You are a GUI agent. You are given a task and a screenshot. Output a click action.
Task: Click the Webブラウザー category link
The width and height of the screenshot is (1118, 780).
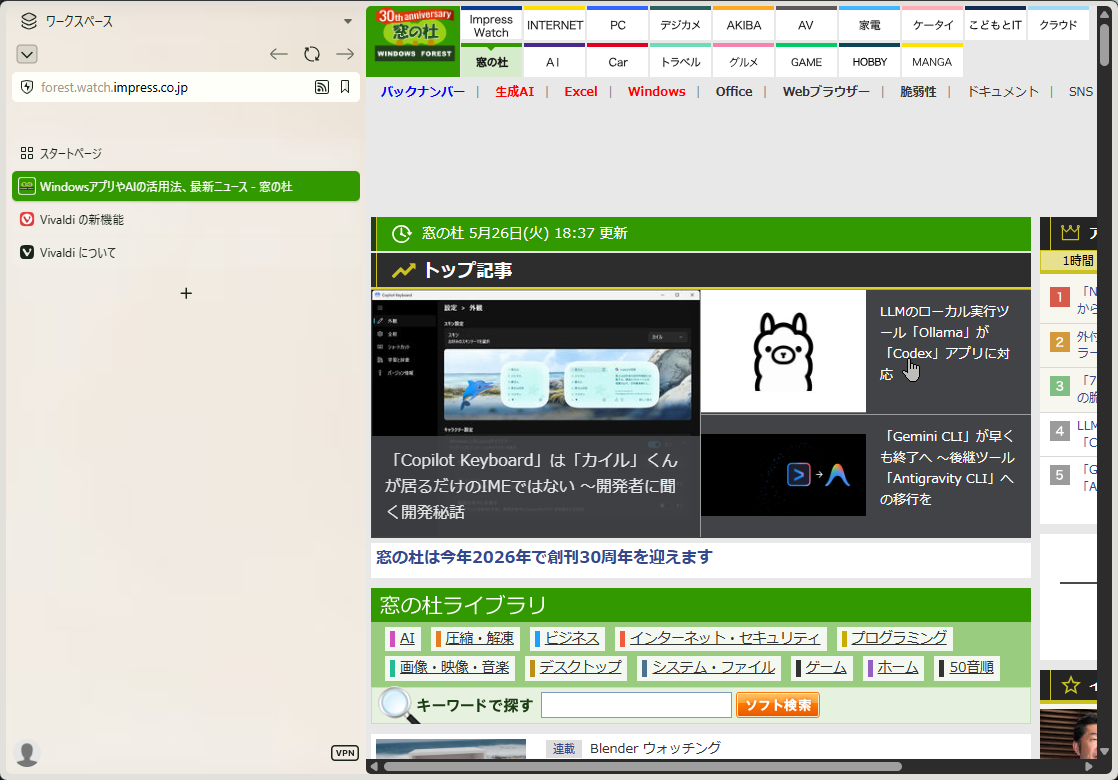[x=826, y=91]
